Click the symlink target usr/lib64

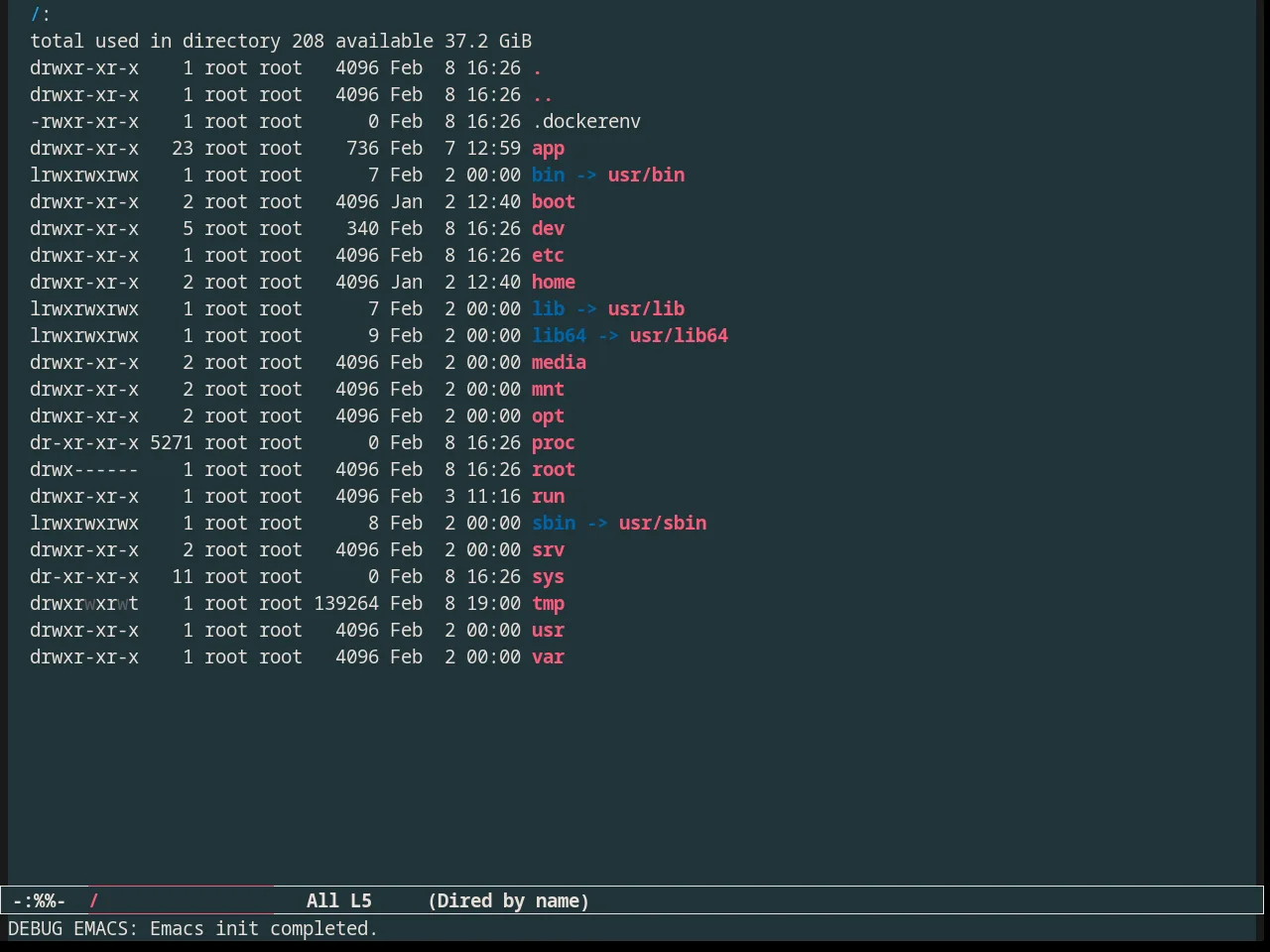[x=679, y=336]
